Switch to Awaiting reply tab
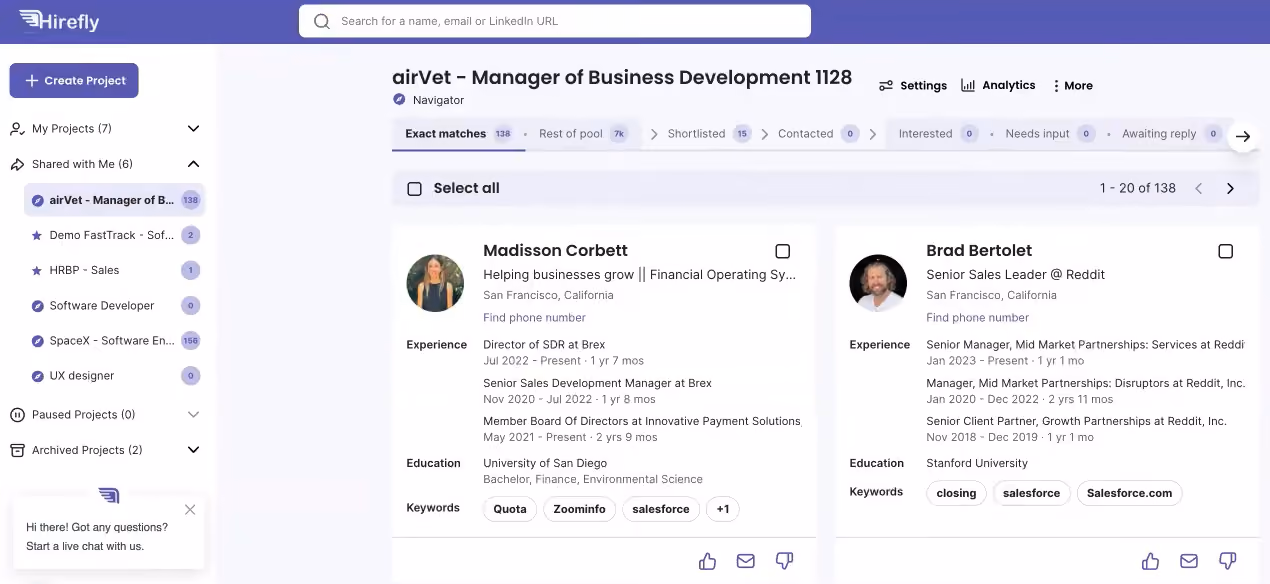This screenshot has width=1270, height=584. (1172, 134)
